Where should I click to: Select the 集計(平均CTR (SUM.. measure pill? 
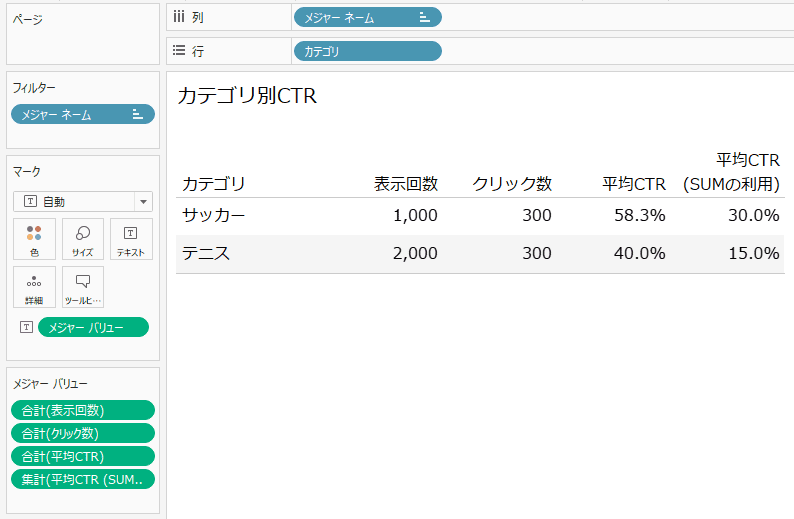pos(82,479)
